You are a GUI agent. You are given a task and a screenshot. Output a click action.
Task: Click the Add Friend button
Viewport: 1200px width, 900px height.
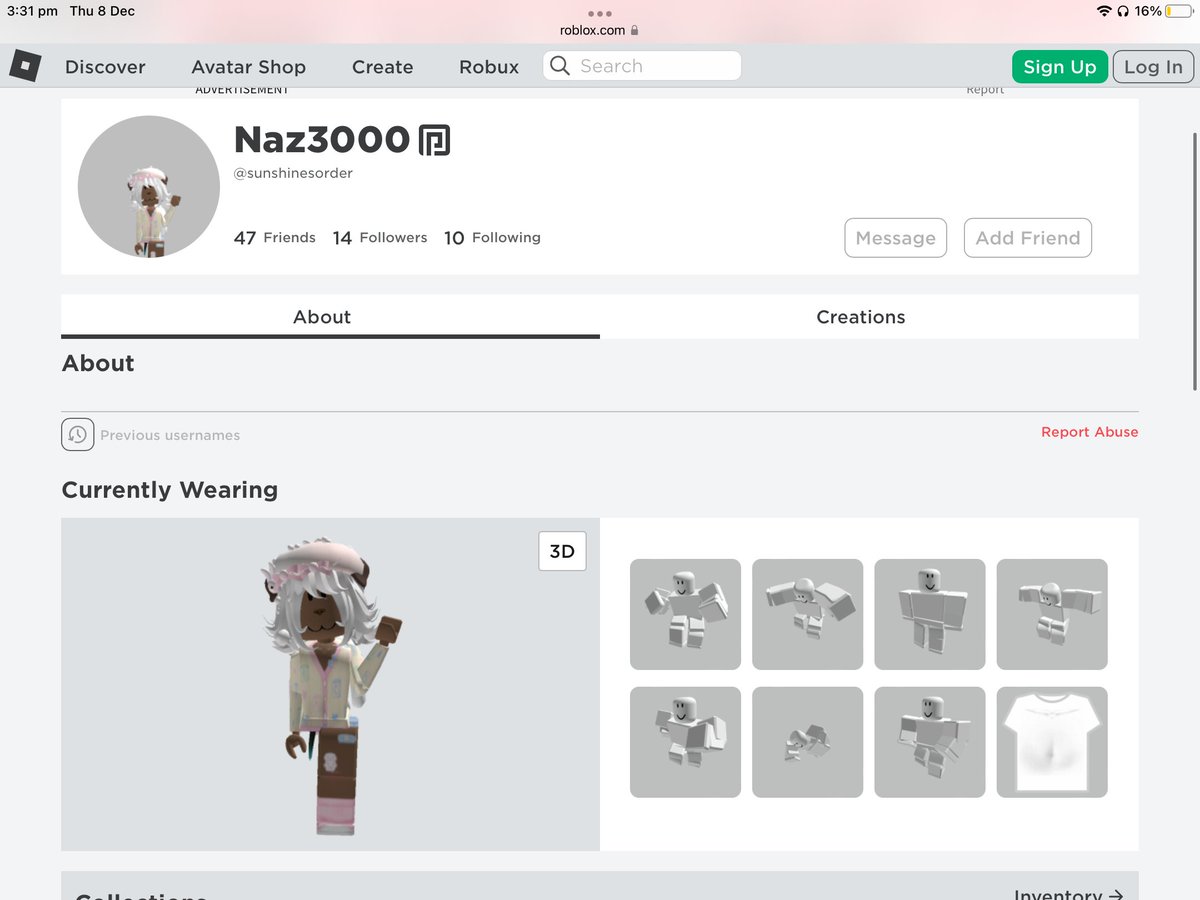click(1028, 238)
